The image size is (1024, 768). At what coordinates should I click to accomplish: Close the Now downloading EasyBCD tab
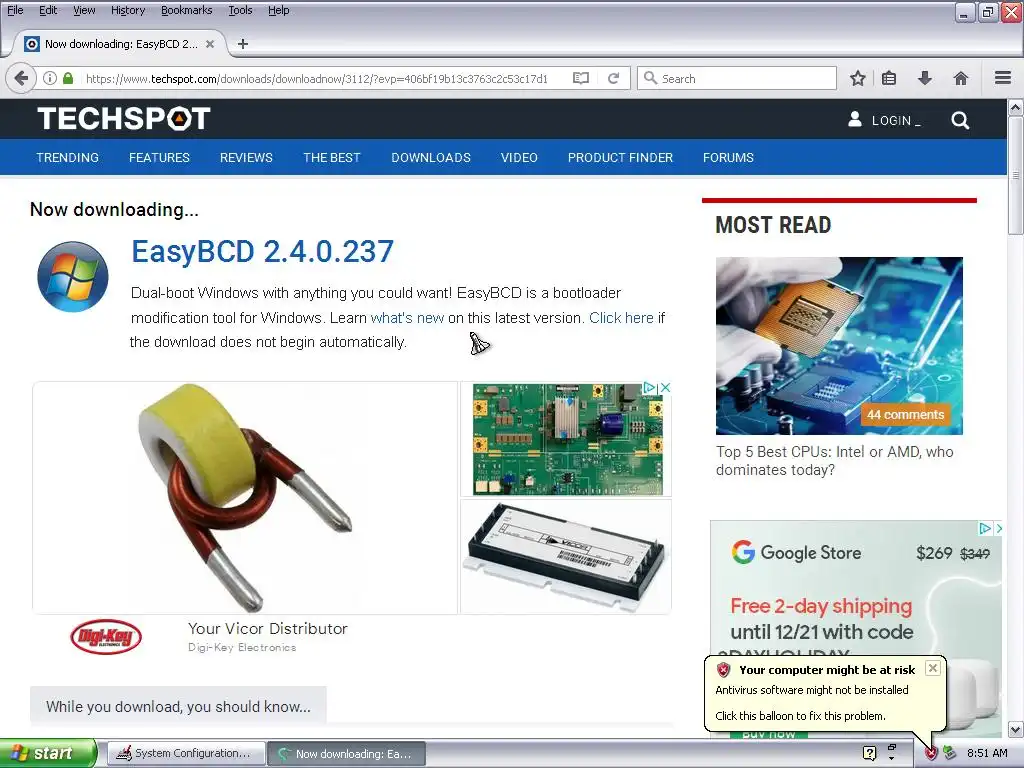coord(210,44)
